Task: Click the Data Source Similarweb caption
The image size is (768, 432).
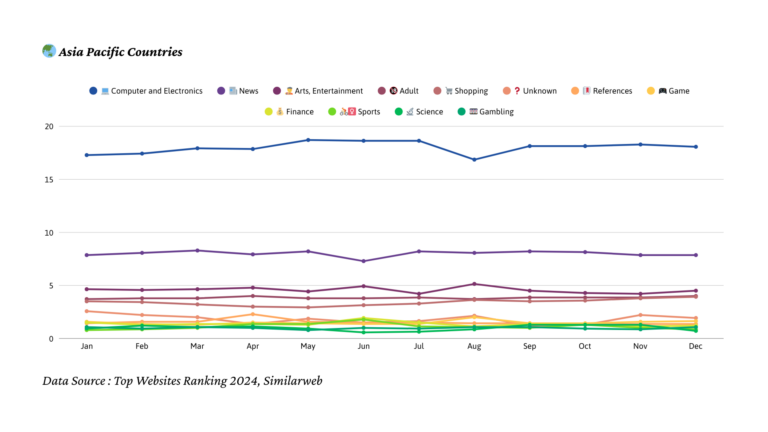Action: click(182, 381)
